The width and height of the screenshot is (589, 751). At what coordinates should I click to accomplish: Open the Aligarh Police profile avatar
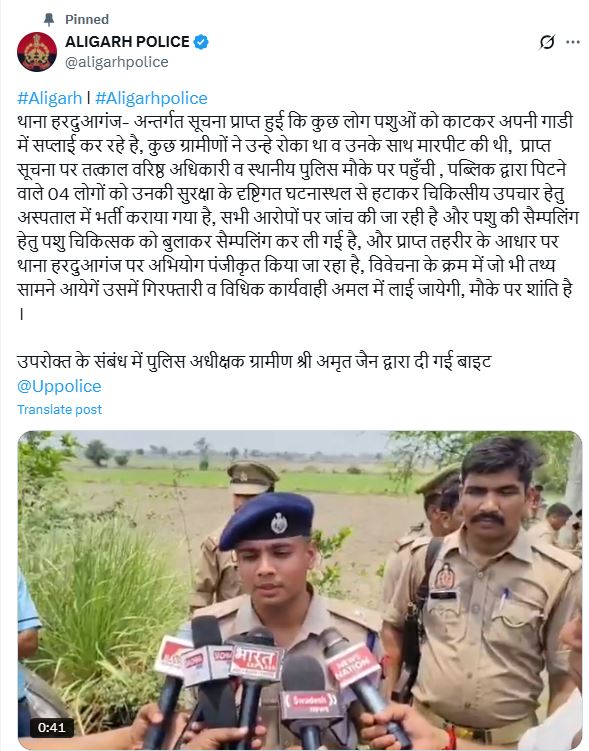point(37,52)
